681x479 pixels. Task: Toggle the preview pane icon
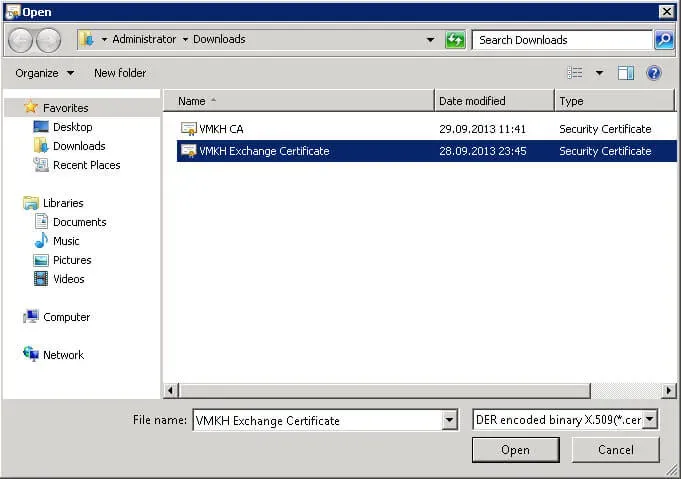pos(626,73)
